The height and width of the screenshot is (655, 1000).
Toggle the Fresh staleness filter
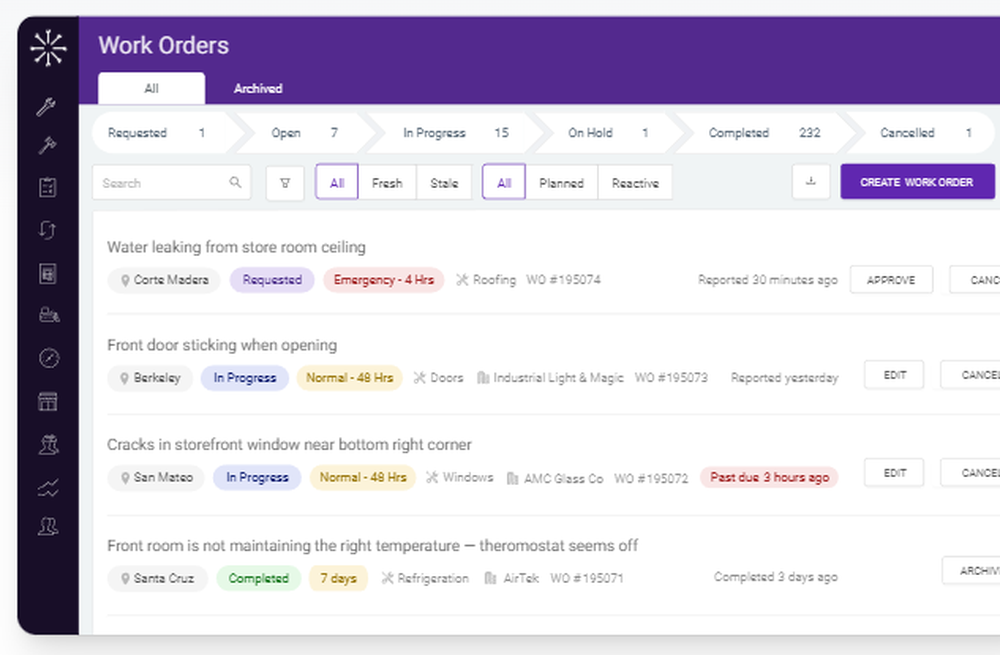(x=387, y=182)
